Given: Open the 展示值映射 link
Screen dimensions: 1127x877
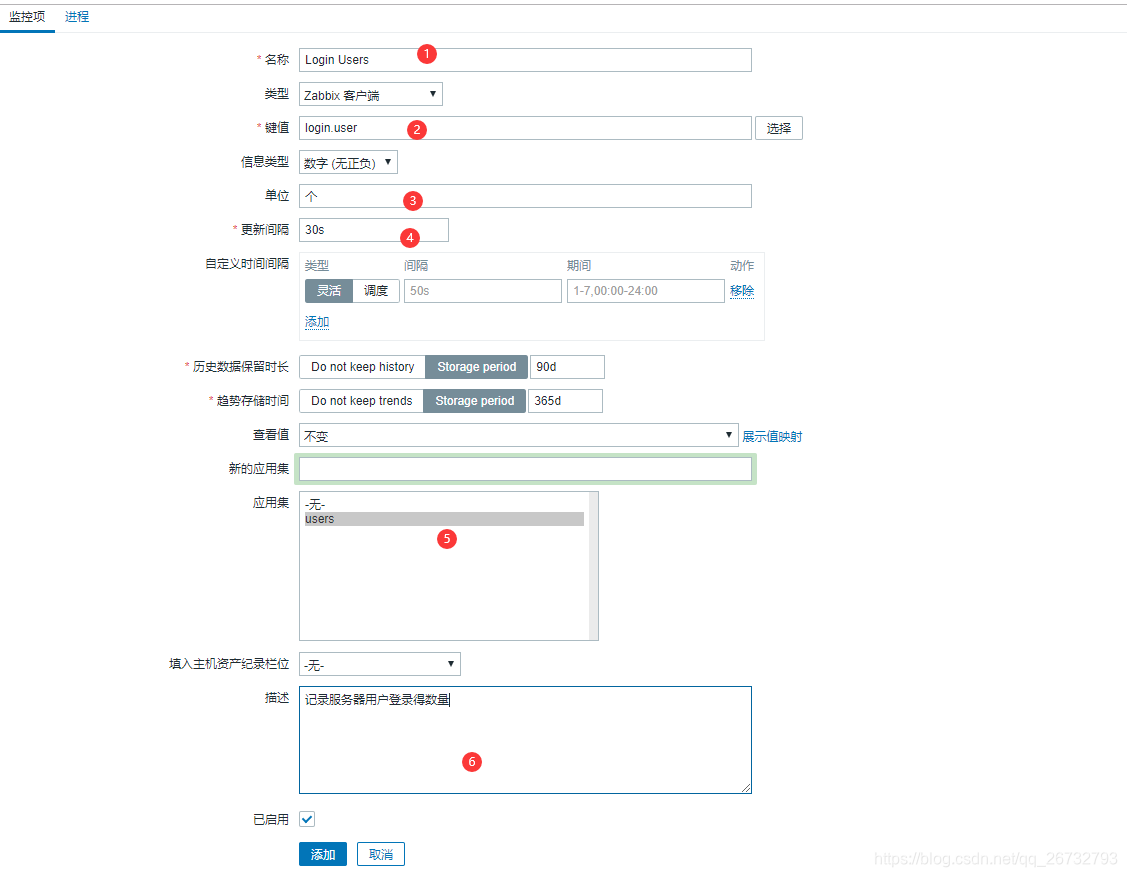Looking at the screenshot, I should coord(772,436).
